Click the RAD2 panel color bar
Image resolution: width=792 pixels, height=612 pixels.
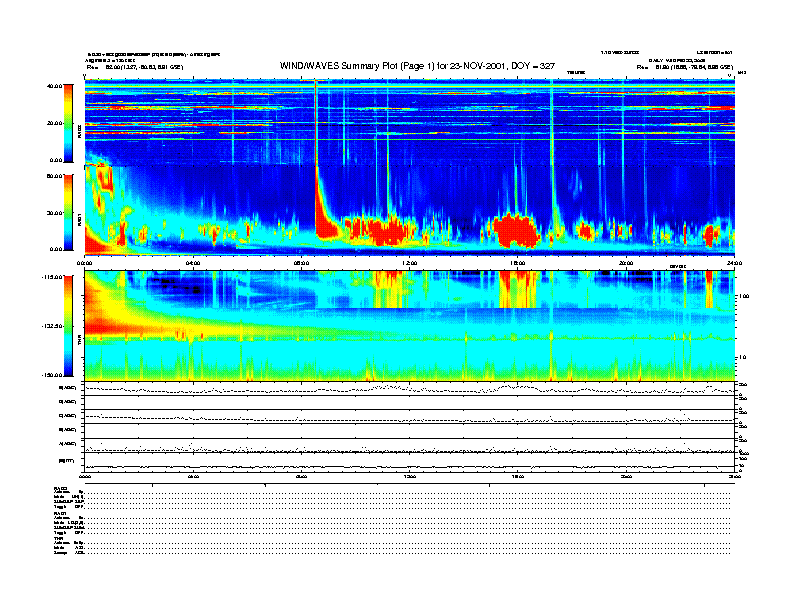click(x=69, y=123)
